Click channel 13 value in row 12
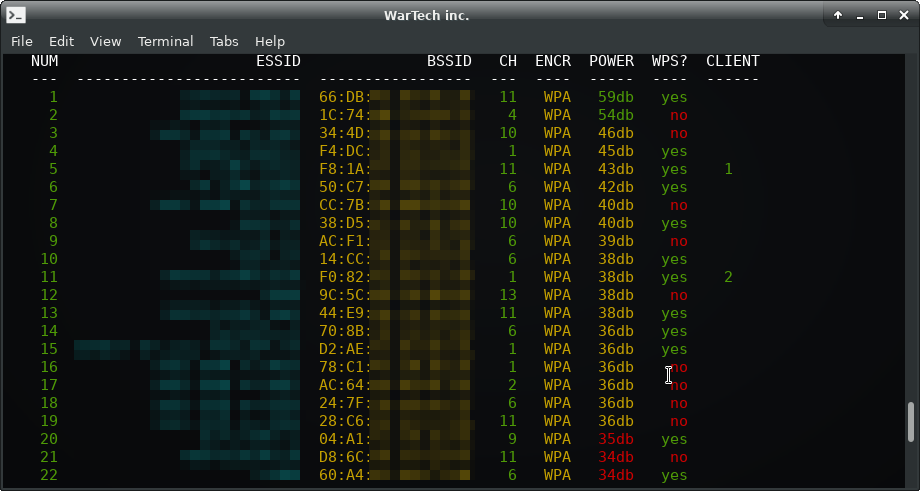The image size is (920, 491). [508, 295]
